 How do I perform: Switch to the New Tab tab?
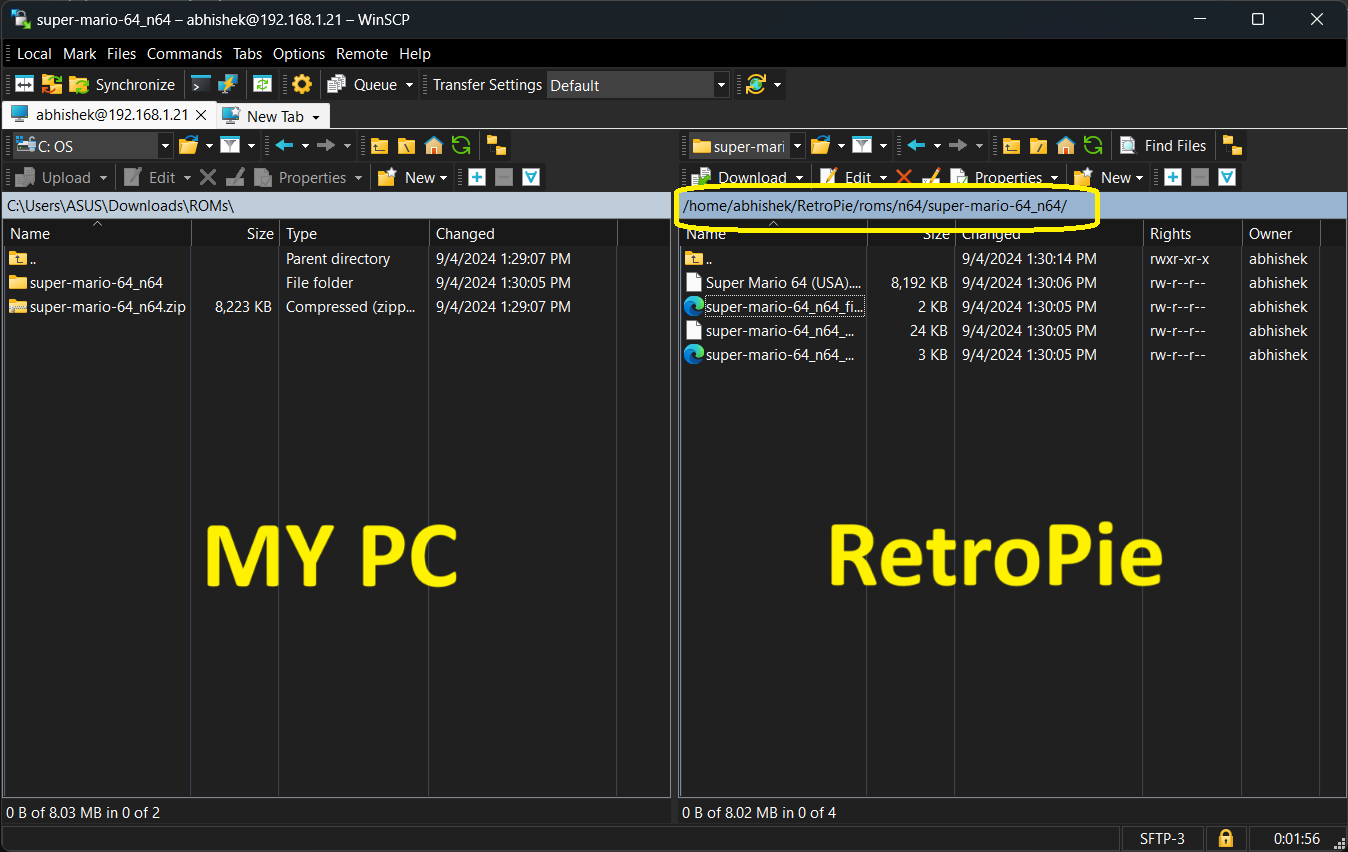[274, 116]
